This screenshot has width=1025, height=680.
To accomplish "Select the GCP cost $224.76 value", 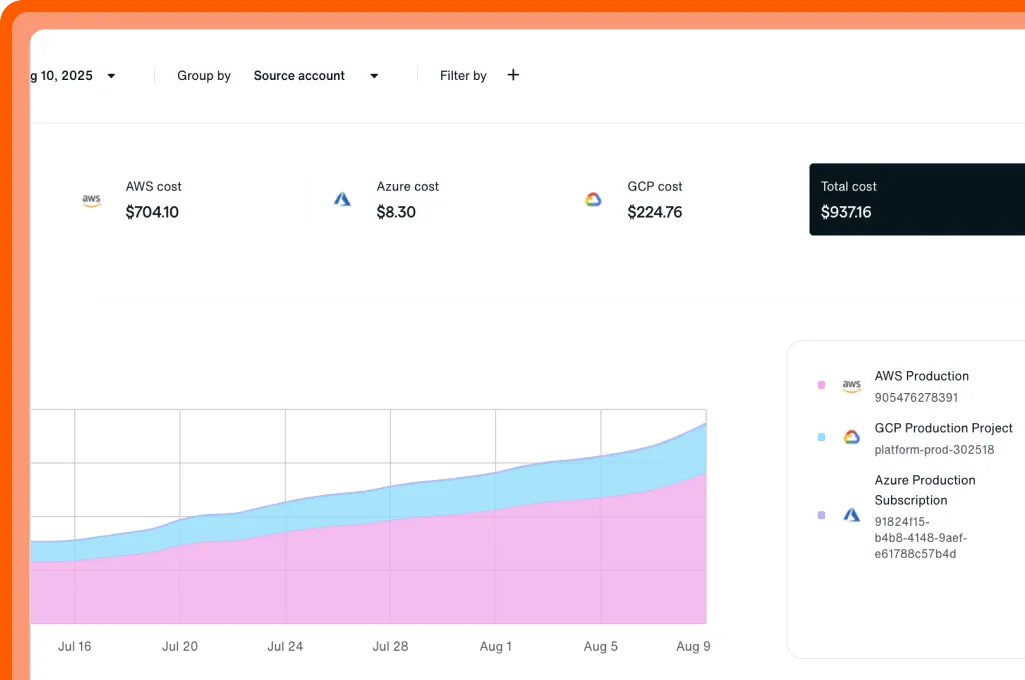I will point(654,212).
